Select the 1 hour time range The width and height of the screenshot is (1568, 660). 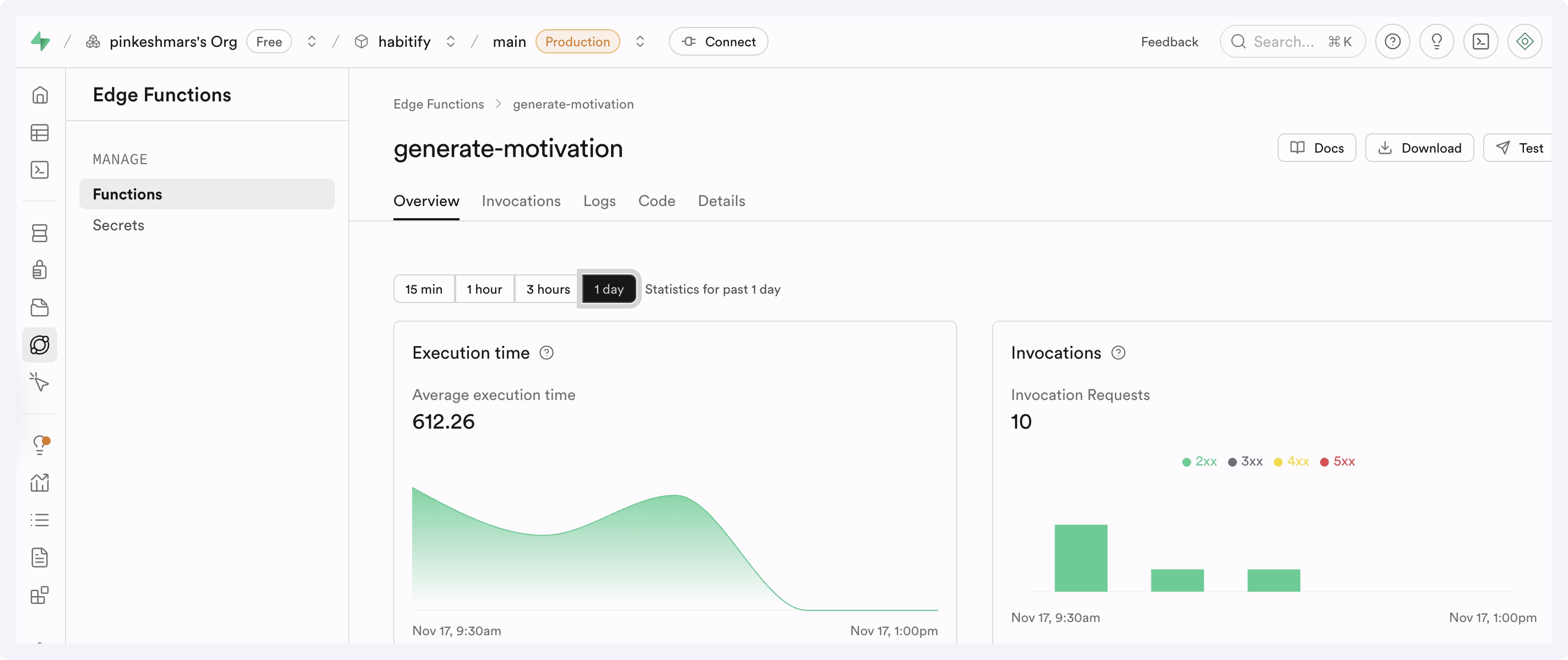[484, 289]
